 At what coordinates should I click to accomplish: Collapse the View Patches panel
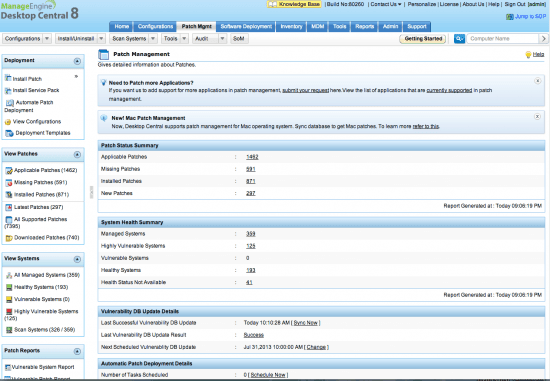coord(77,155)
